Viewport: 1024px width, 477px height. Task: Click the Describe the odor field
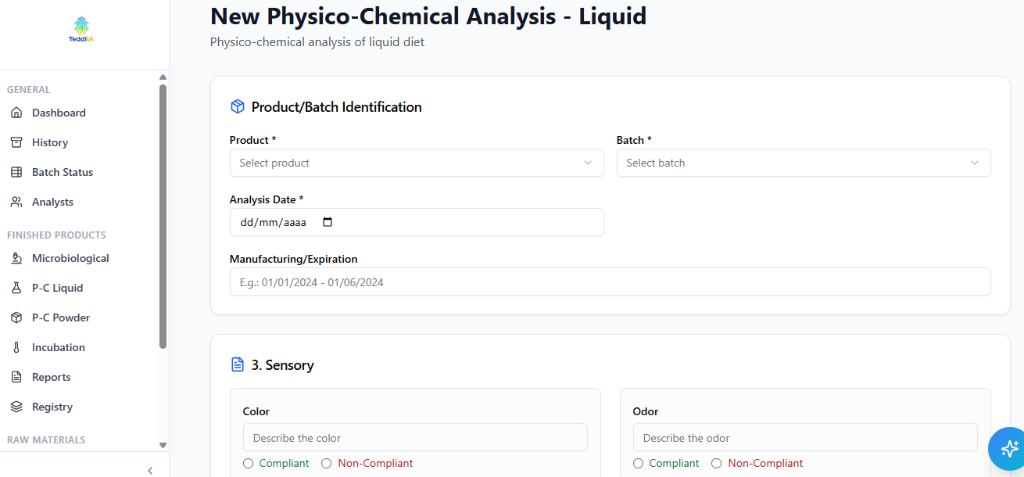(805, 437)
